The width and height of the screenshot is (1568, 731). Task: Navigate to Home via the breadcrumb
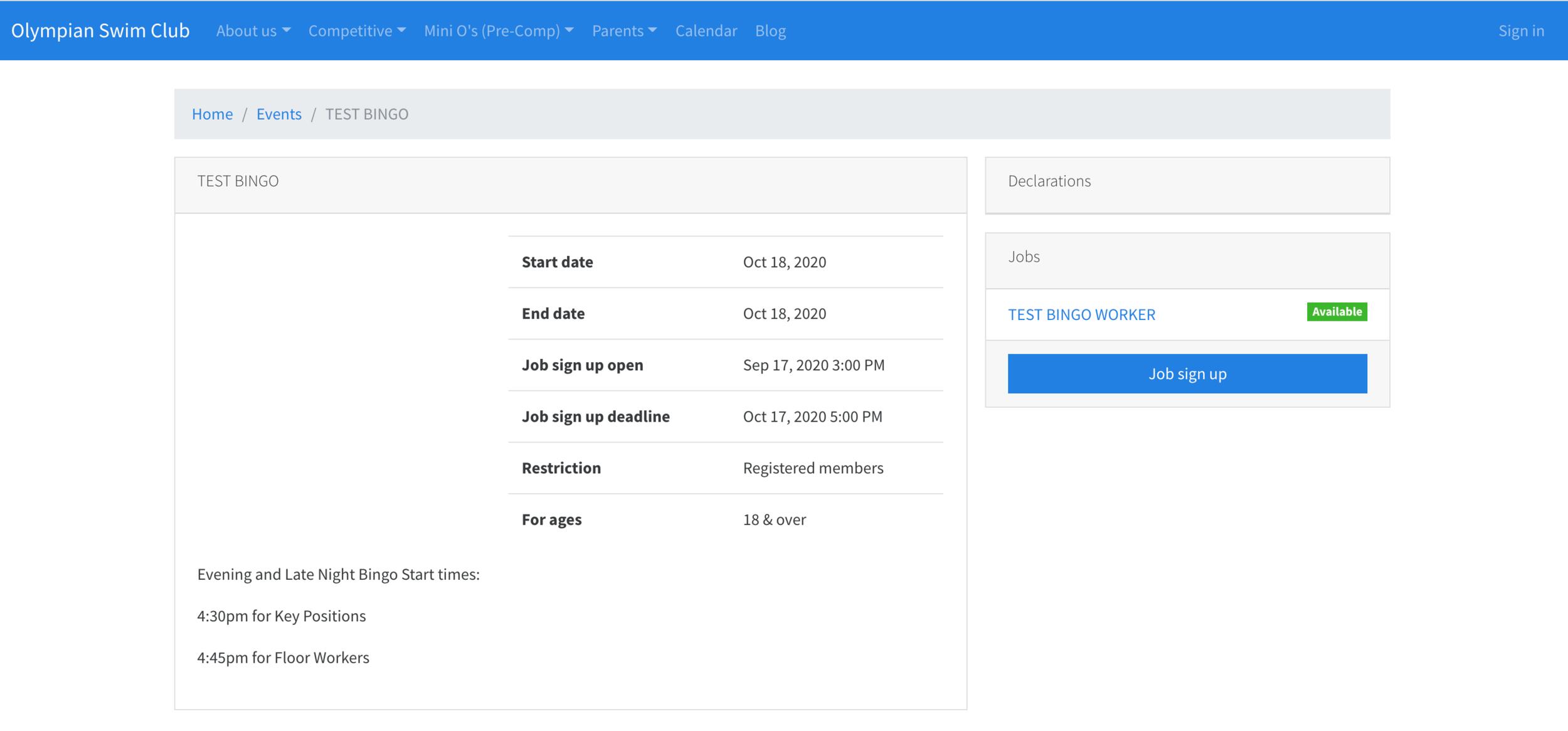click(212, 114)
